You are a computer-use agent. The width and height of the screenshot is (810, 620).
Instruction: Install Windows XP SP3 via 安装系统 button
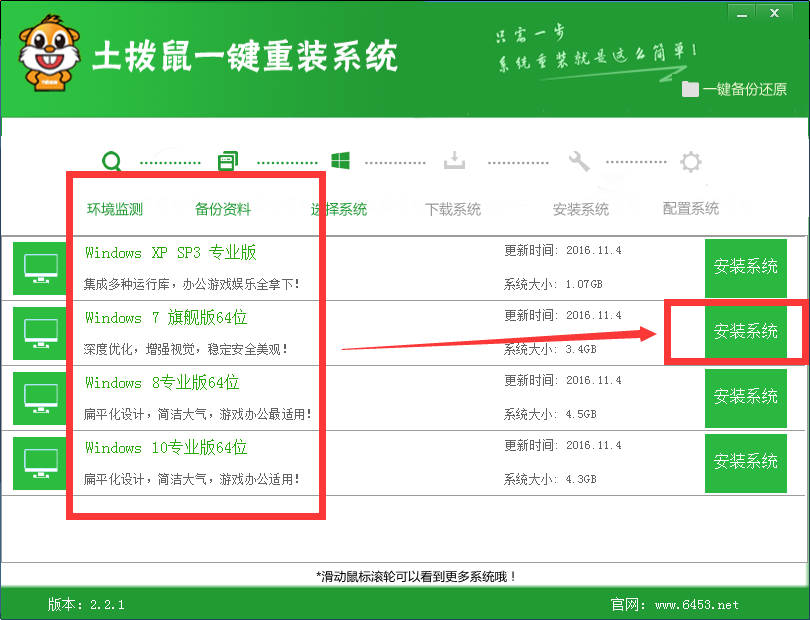tap(745, 267)
